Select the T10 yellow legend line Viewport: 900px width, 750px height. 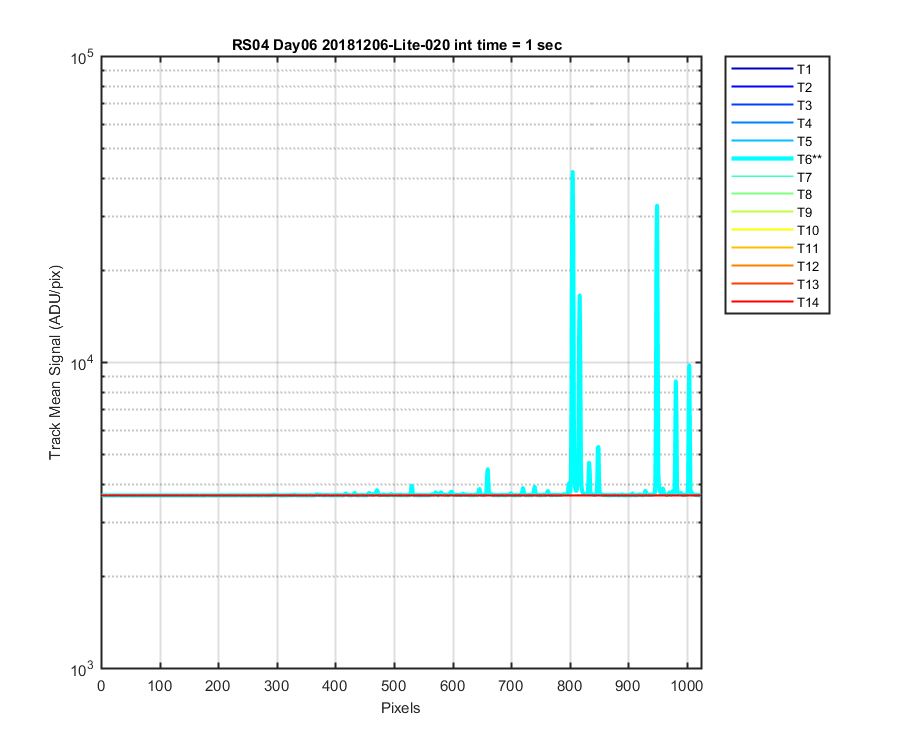(x=762, y=230)
